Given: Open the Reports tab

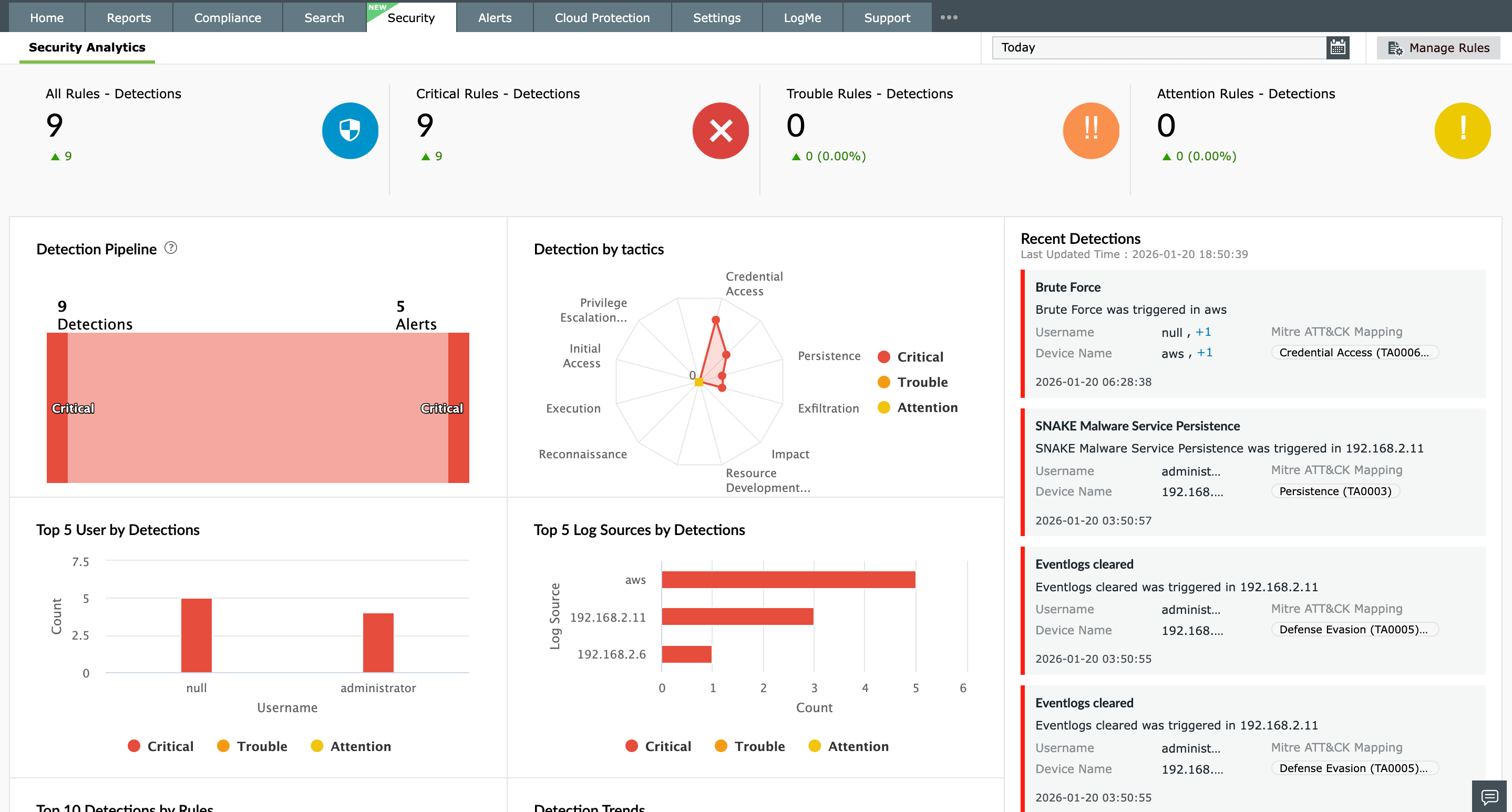Looking at the screenshot, I should tap(129, 18).
